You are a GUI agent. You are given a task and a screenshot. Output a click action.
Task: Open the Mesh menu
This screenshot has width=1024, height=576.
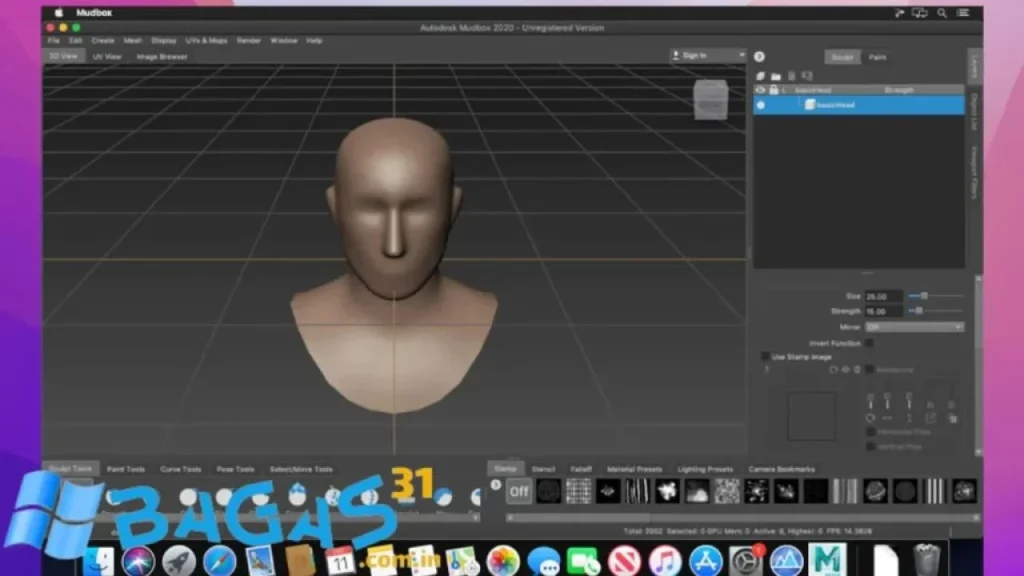pyautogui.click(x=133, y=40)
